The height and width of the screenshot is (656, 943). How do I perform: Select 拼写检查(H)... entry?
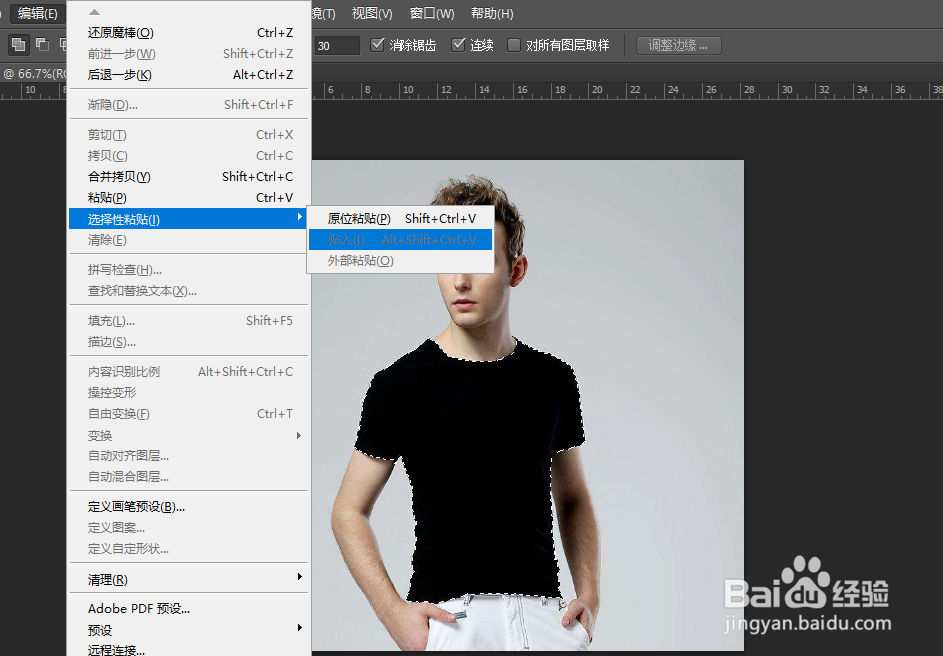(x=189, y=270)
